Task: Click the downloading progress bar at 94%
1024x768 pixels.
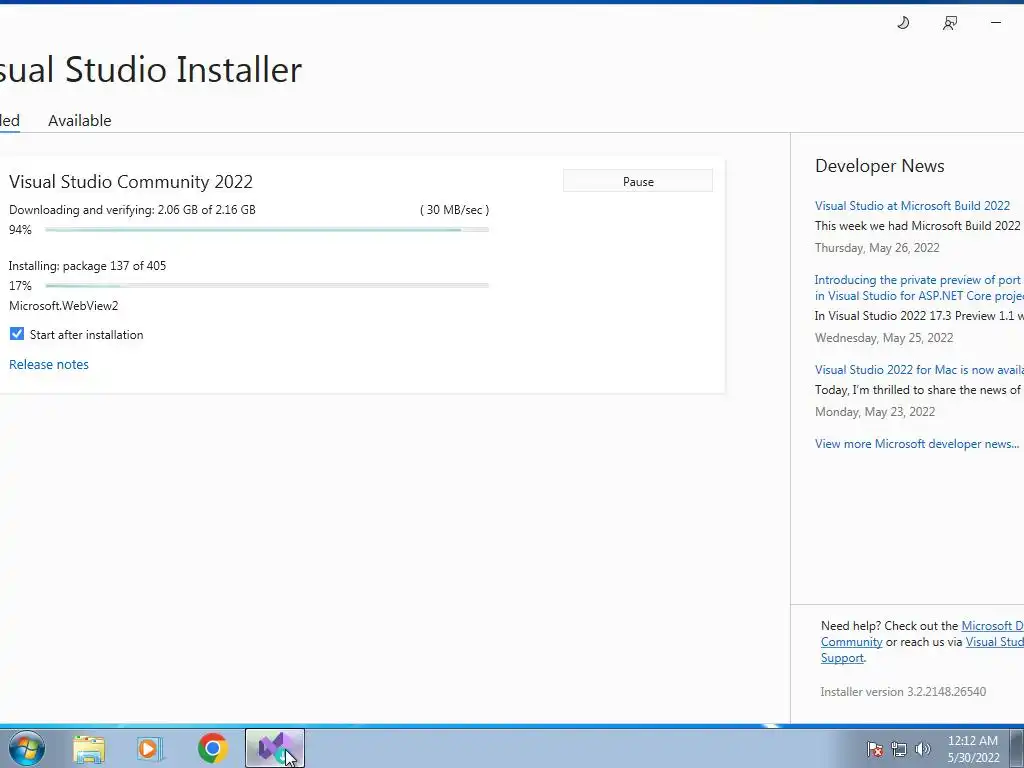Action: click(267, 230)
